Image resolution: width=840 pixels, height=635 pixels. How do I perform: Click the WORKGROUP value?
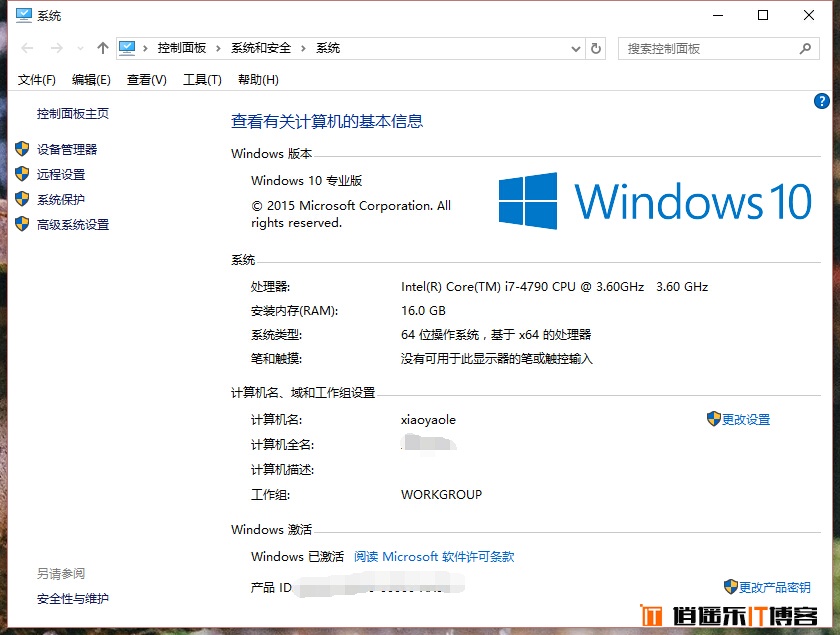coord(441,495)
